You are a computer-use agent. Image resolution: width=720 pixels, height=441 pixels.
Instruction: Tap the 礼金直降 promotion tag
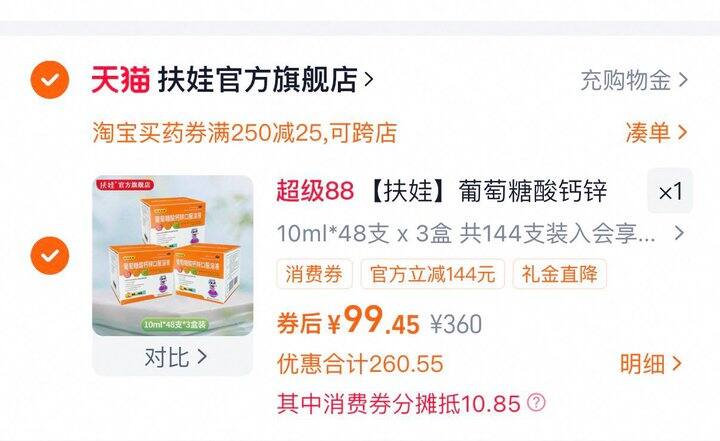point(559,274)
